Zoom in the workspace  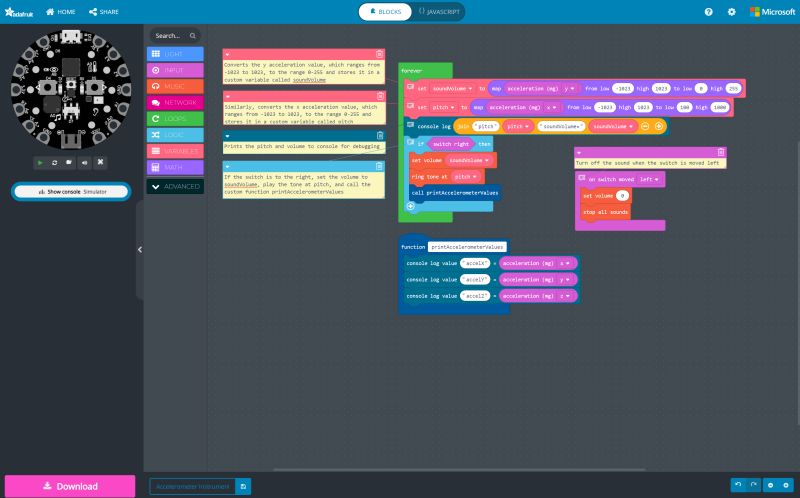786,485
